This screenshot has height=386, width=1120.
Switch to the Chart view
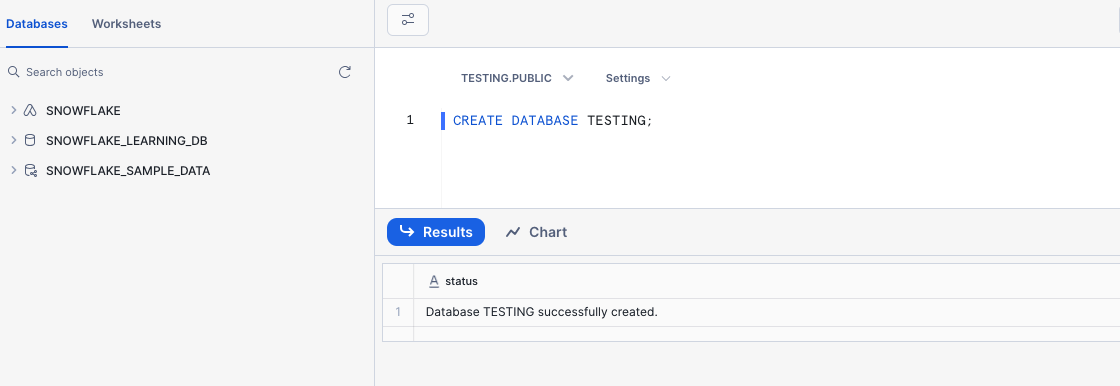536,232
